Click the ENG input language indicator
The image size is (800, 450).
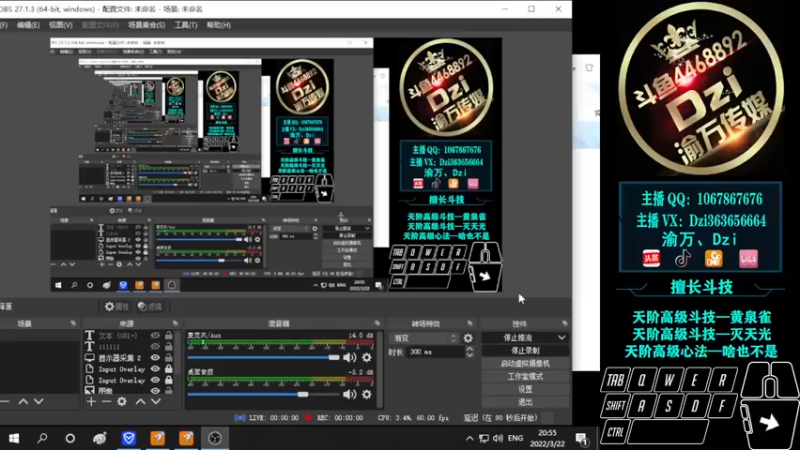[x=515, y=438]
